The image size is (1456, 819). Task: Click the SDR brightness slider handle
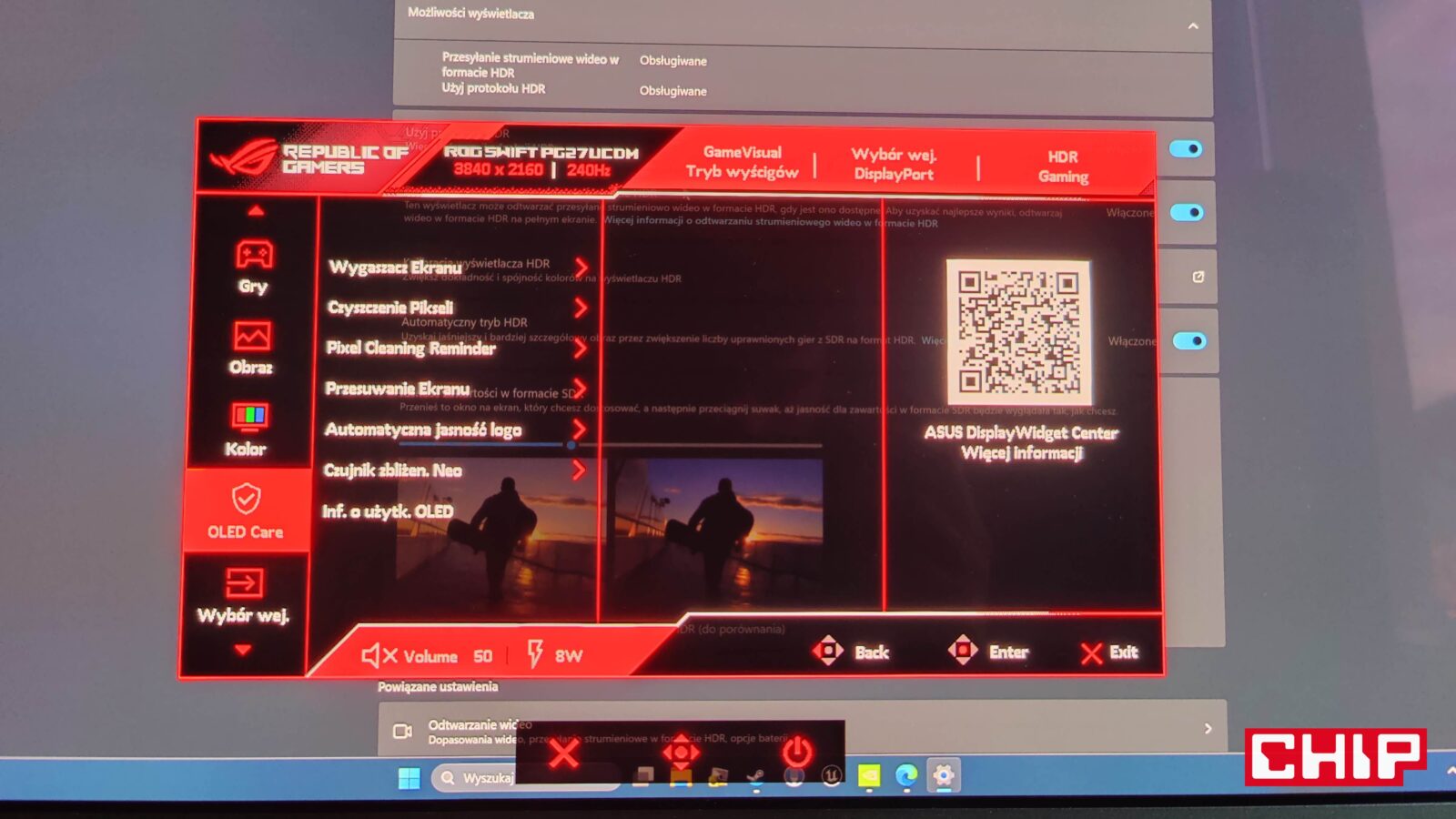tap(571, 445)
